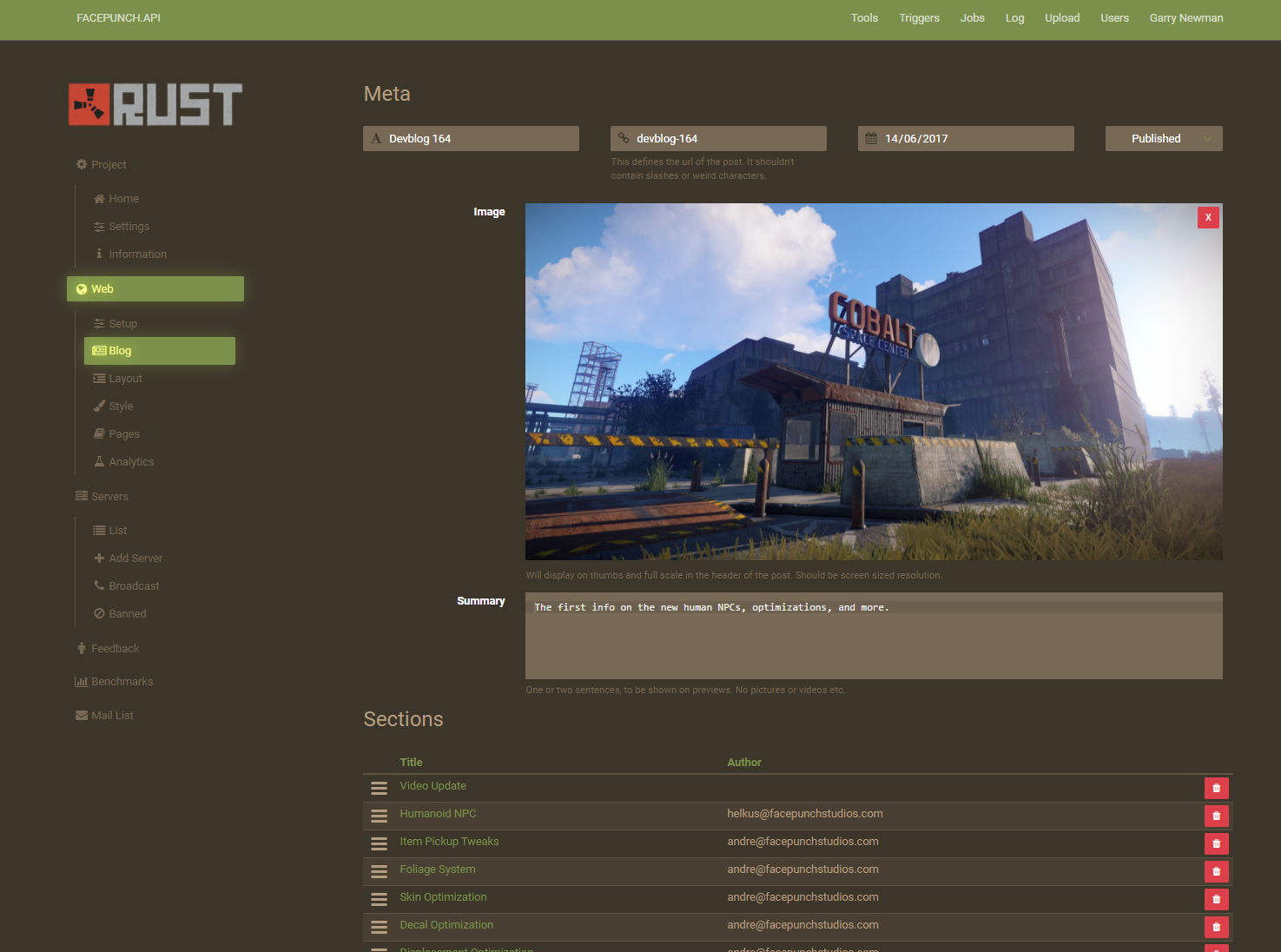Open the Humanoid NPC section
This screenshot has height=952, width=1281.
click(x=438, y=814)
